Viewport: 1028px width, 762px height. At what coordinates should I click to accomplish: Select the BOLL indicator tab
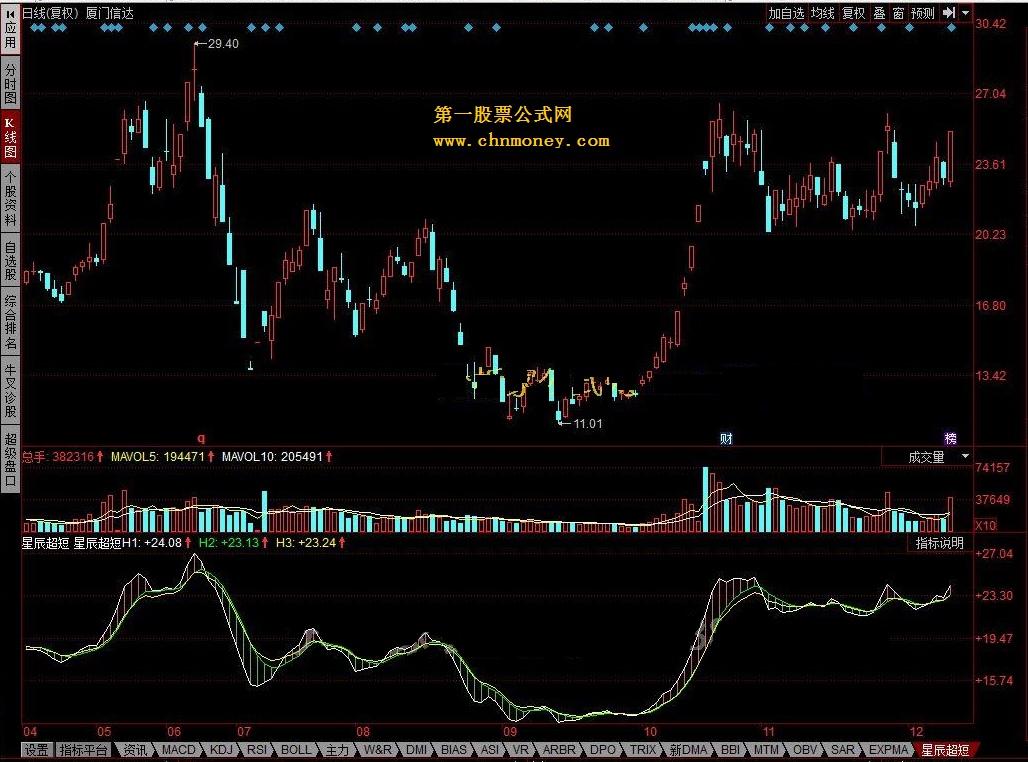click(296, 750)
